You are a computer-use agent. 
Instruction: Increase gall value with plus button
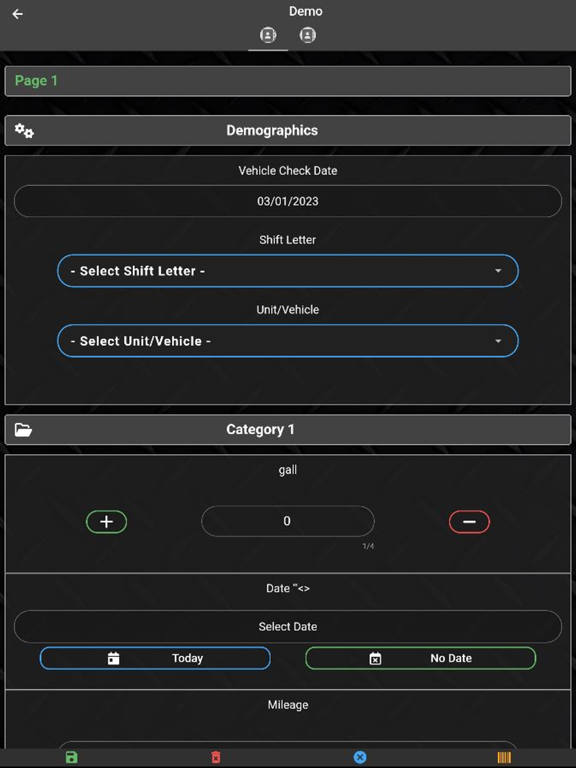pos(106,522)
